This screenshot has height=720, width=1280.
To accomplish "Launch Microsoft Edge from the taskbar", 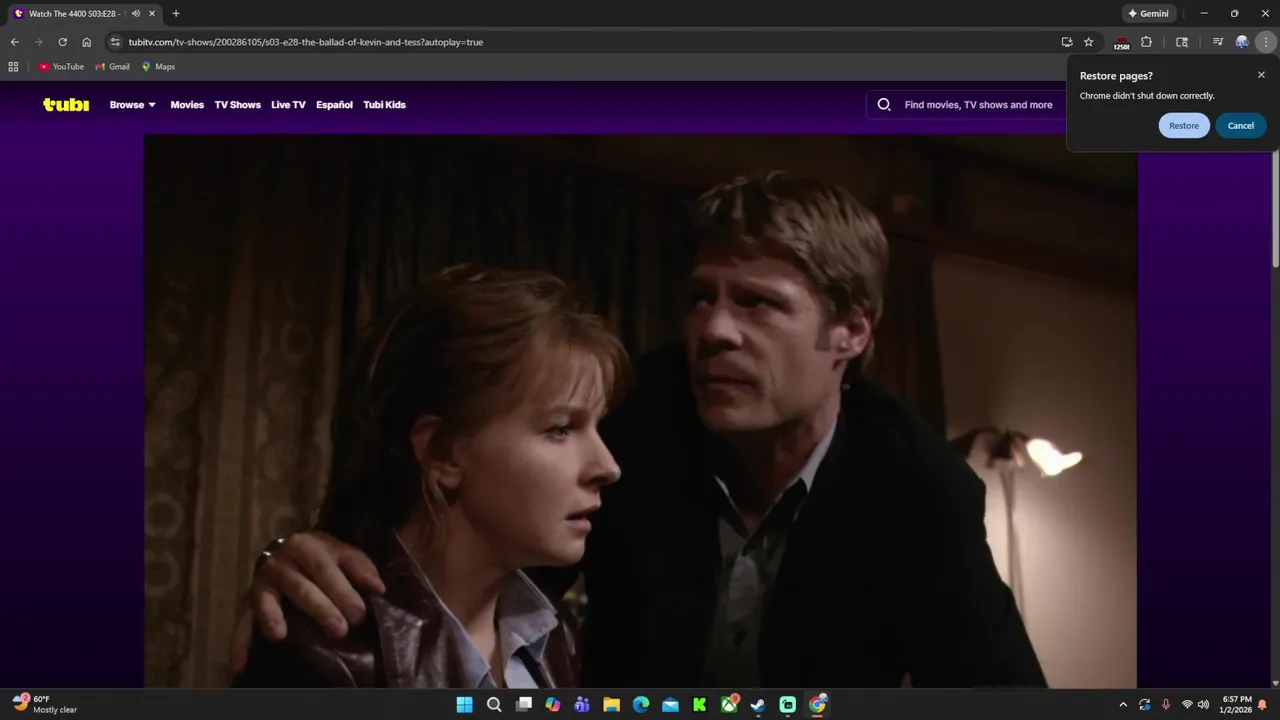I will click(641, 705).
